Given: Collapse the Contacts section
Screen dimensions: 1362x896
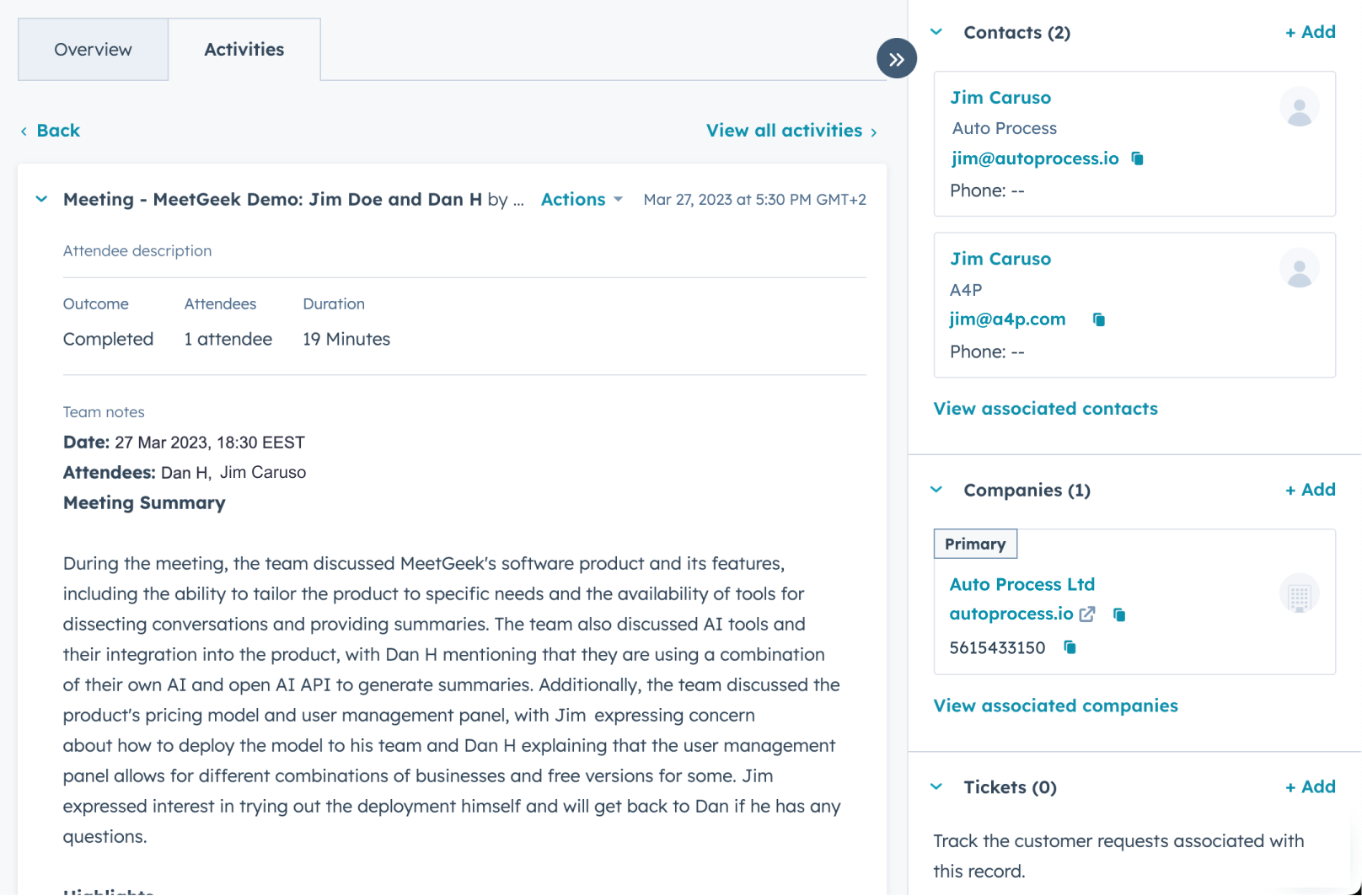Looking at the screenshot, I should coord(936,31).
